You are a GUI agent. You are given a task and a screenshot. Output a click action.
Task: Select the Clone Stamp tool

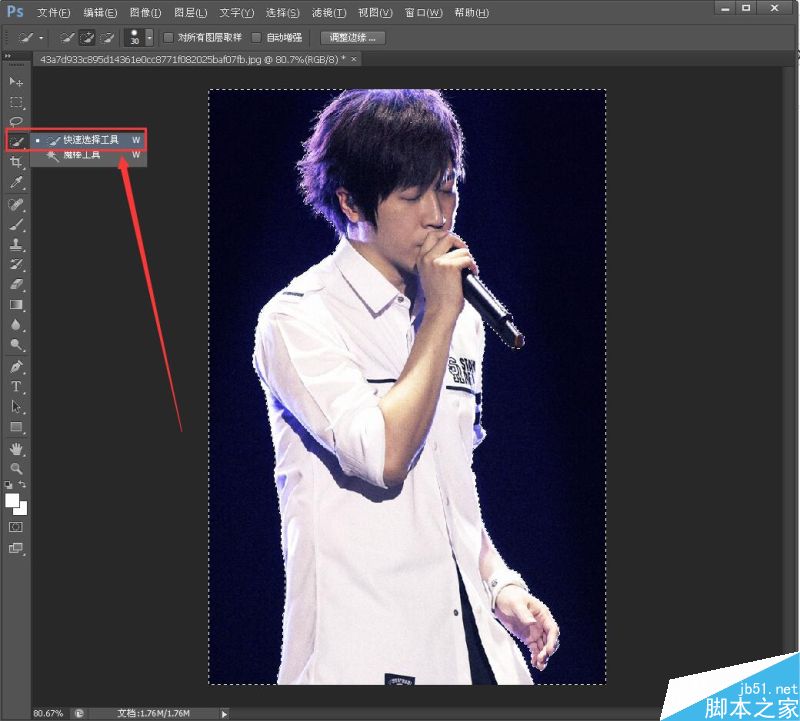pos(16,244)
